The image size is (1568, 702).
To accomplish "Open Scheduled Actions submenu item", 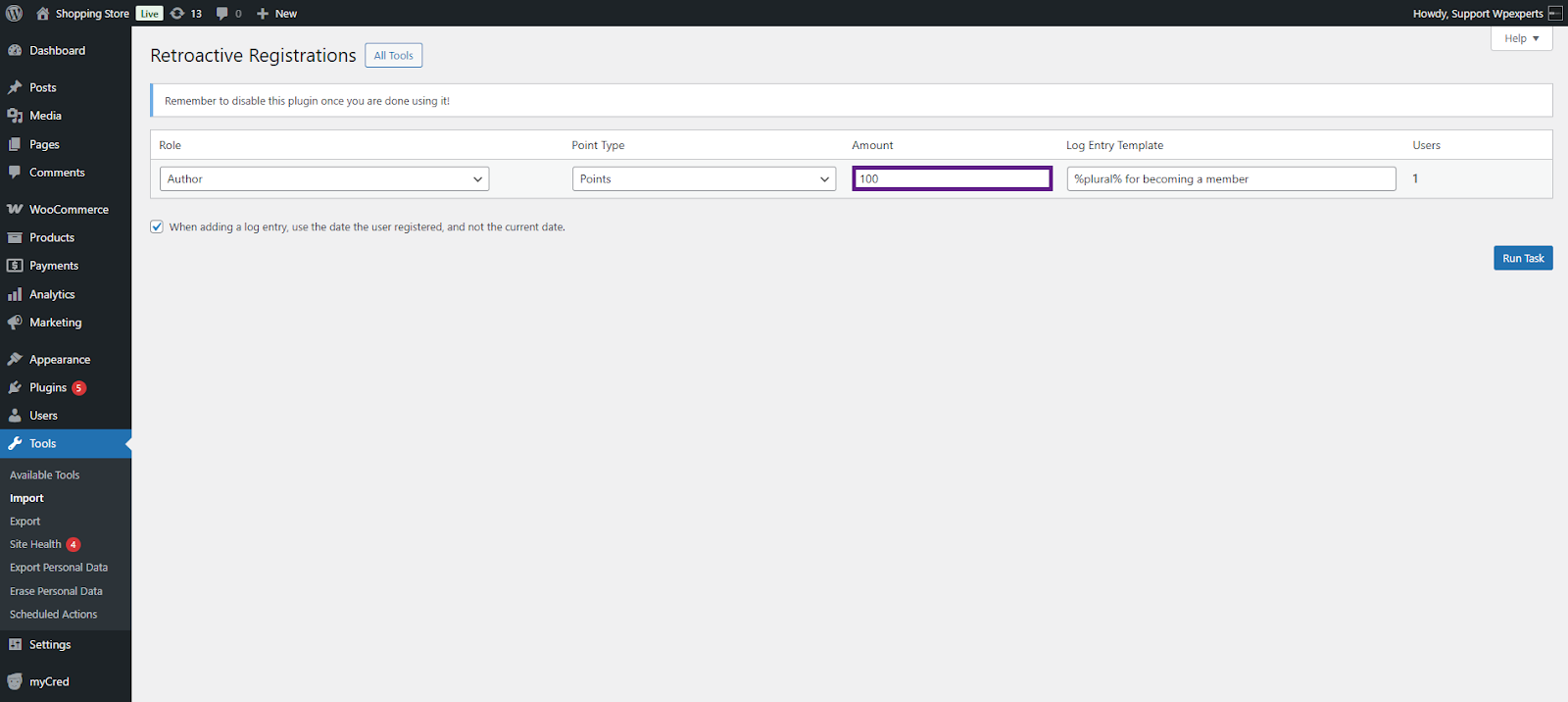I will tap(53, 615).
